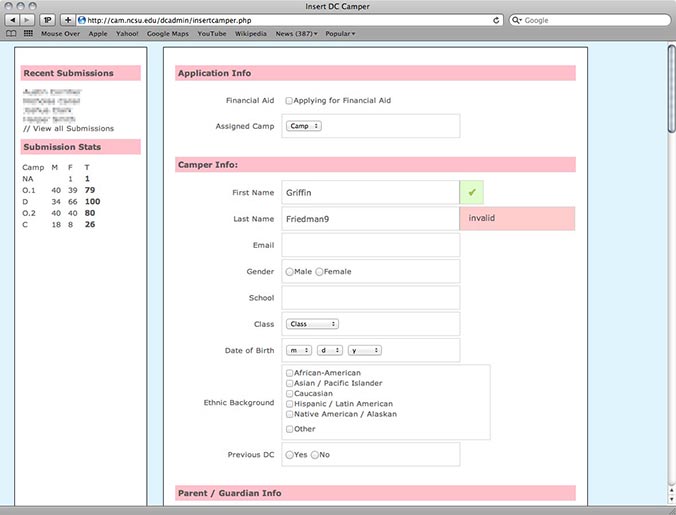Enable Applying for Financial Aid checkbox
This screenshot has height=515, width=676.
[289, 101]
